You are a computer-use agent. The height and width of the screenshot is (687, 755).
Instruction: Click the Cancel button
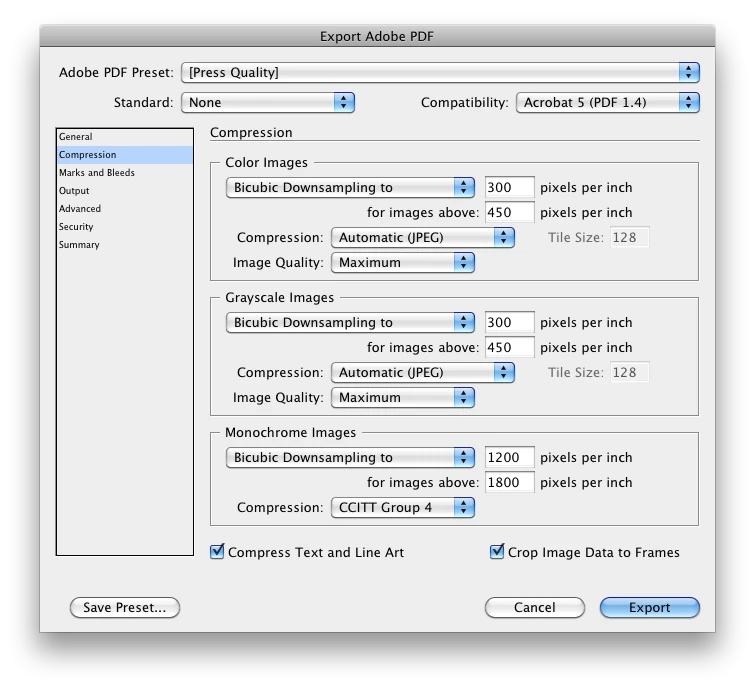[535, 608]
